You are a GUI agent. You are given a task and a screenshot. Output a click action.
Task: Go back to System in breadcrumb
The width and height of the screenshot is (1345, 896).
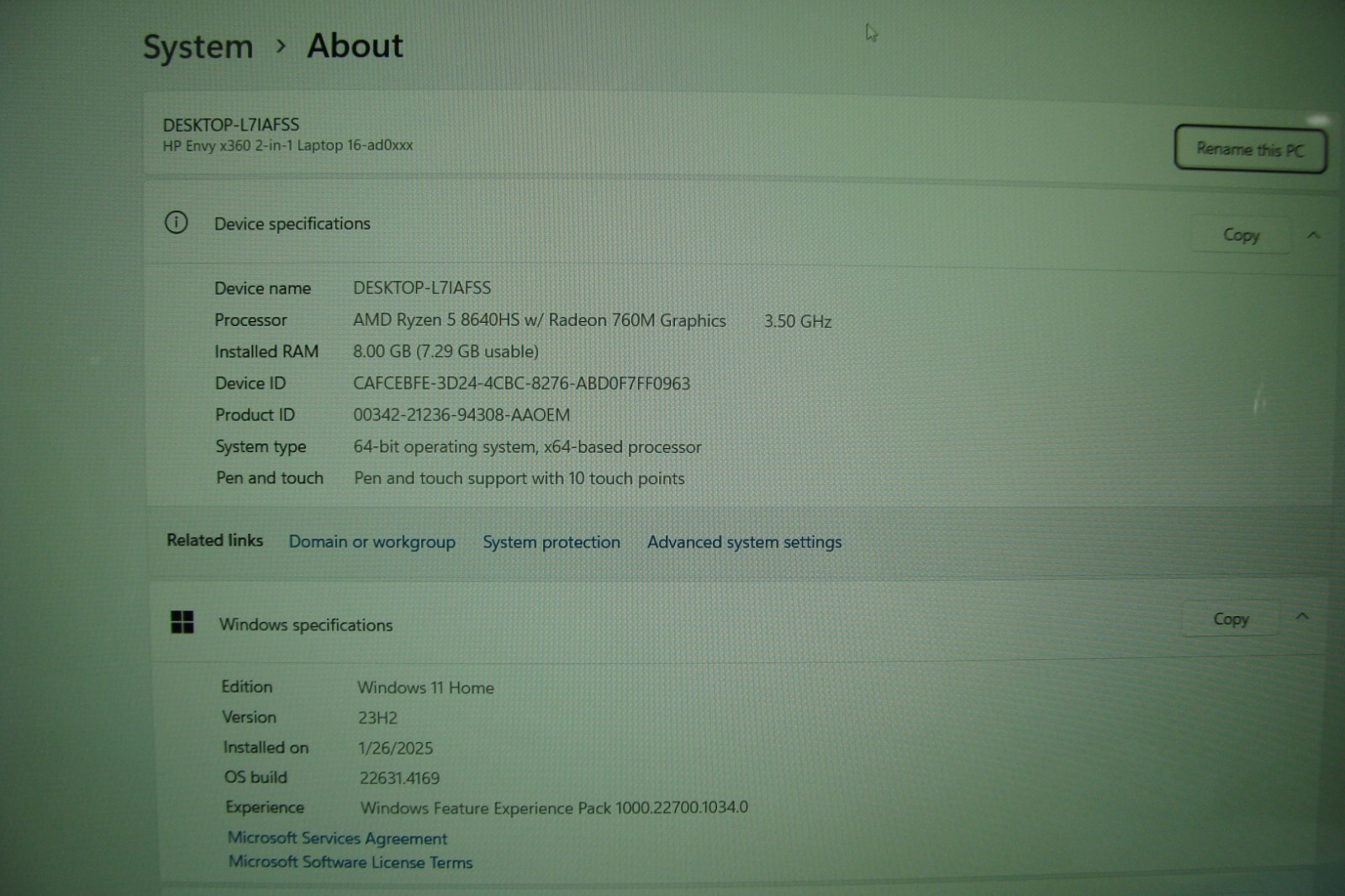[198, 46]
